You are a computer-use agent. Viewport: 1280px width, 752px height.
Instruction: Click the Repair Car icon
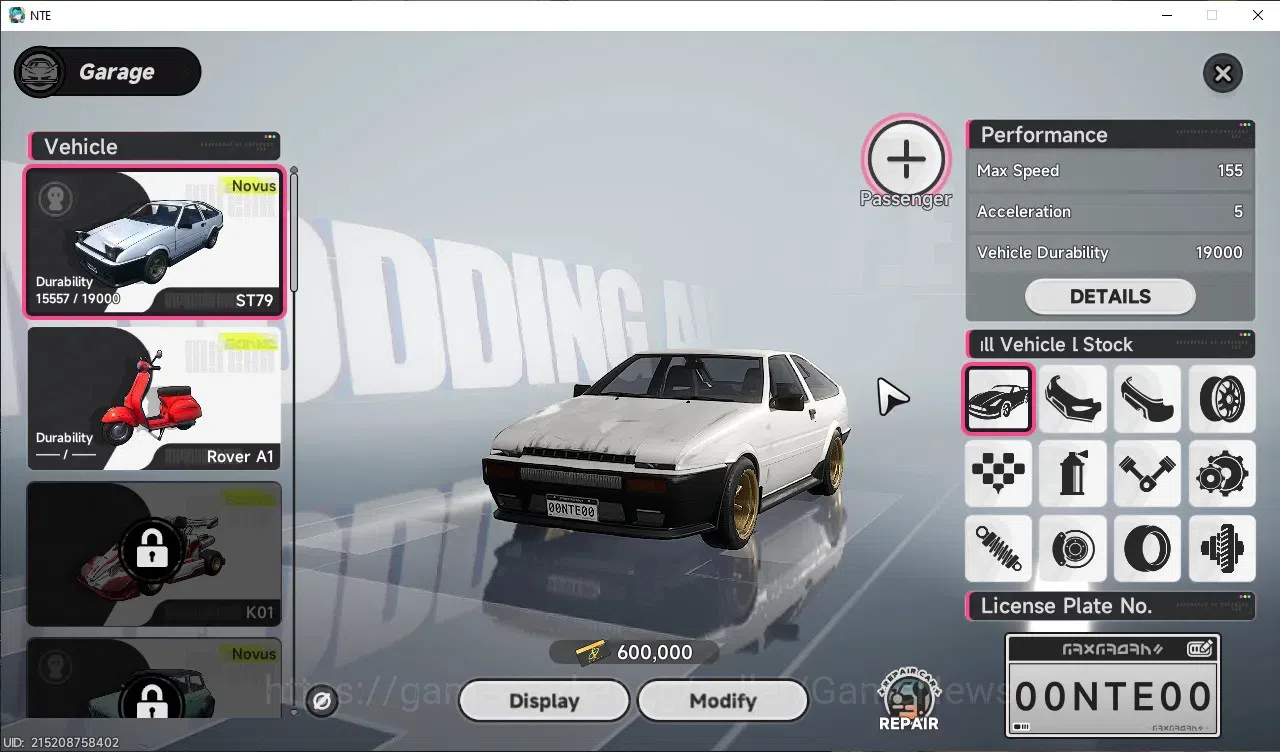(908, 700)
